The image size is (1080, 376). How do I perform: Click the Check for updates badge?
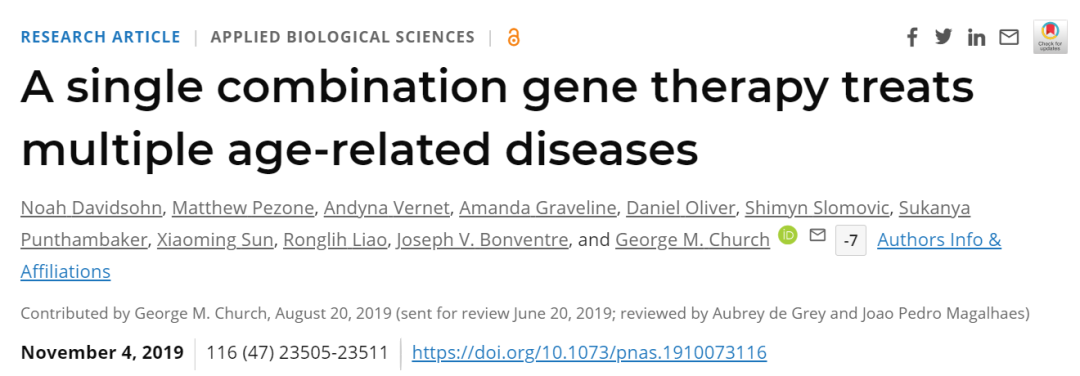pos(1050,37)
